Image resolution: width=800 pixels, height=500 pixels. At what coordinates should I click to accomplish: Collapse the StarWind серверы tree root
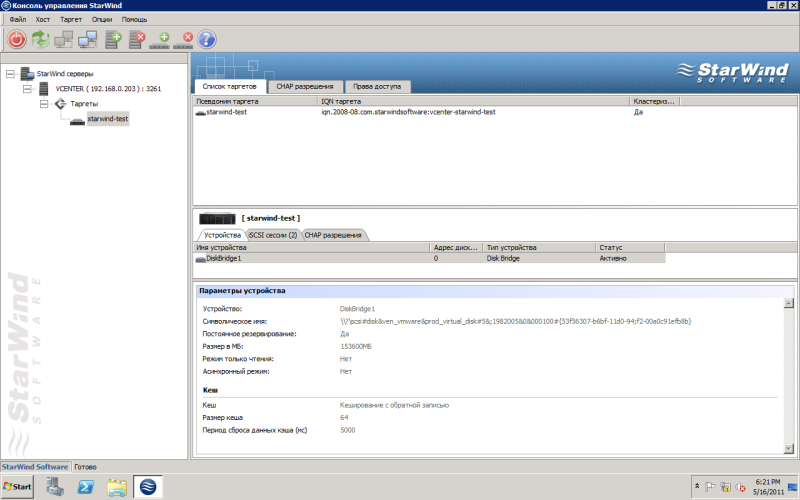click(x=10, y=74)
